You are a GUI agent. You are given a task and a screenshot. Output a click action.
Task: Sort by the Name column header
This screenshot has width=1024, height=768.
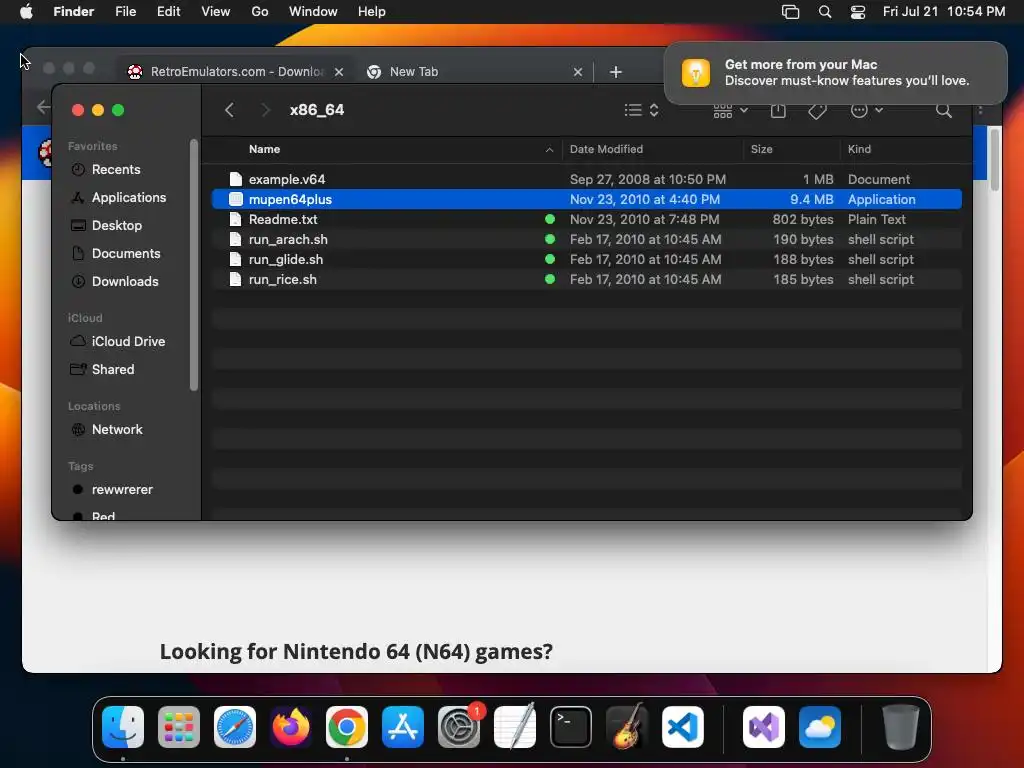point(264,149)
